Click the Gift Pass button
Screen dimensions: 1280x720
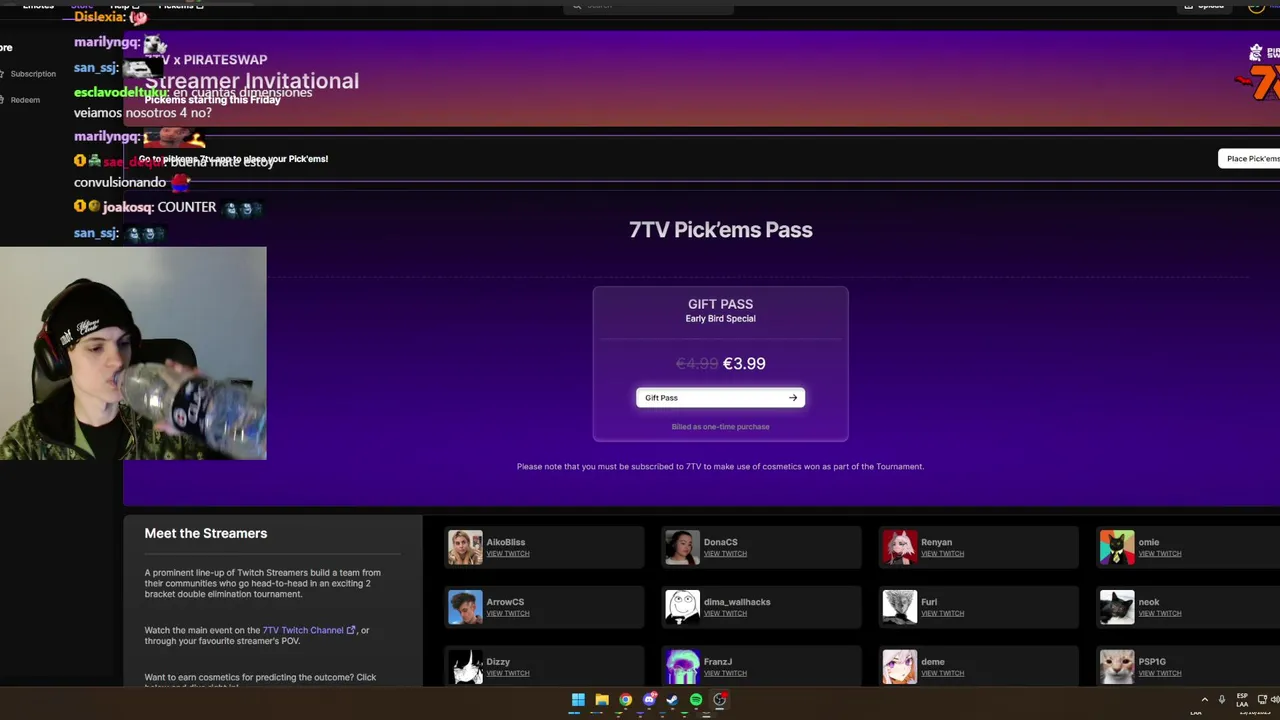pyautogui.click(x=720, y=398)
